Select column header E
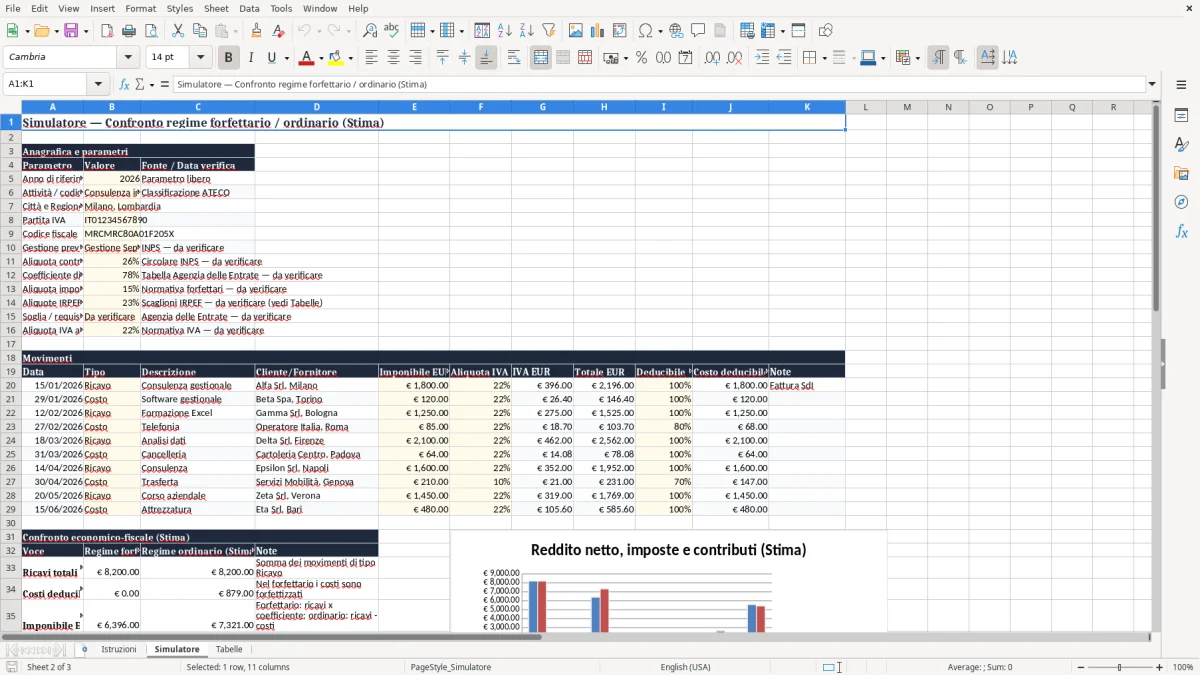The image size is (1200, 675). click(414, 107)
